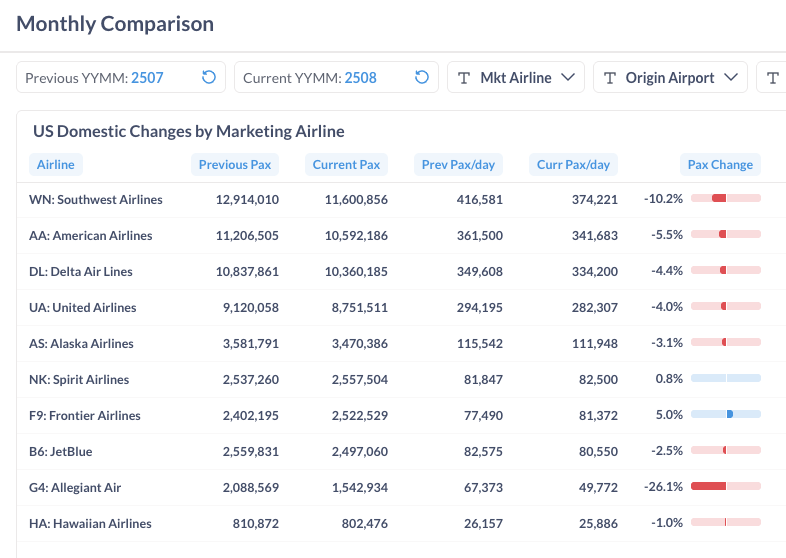This screenshot has width=786, height=558.
Task: Open the Origin Airport dropdown chevron
Action: pos(731,77)
